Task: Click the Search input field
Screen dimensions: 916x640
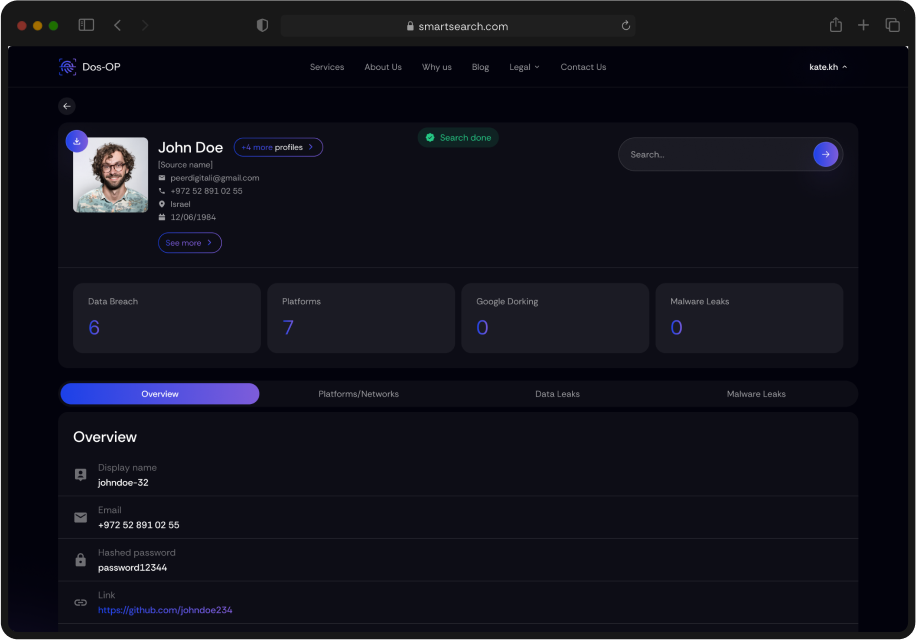Action: click(710, 154)
